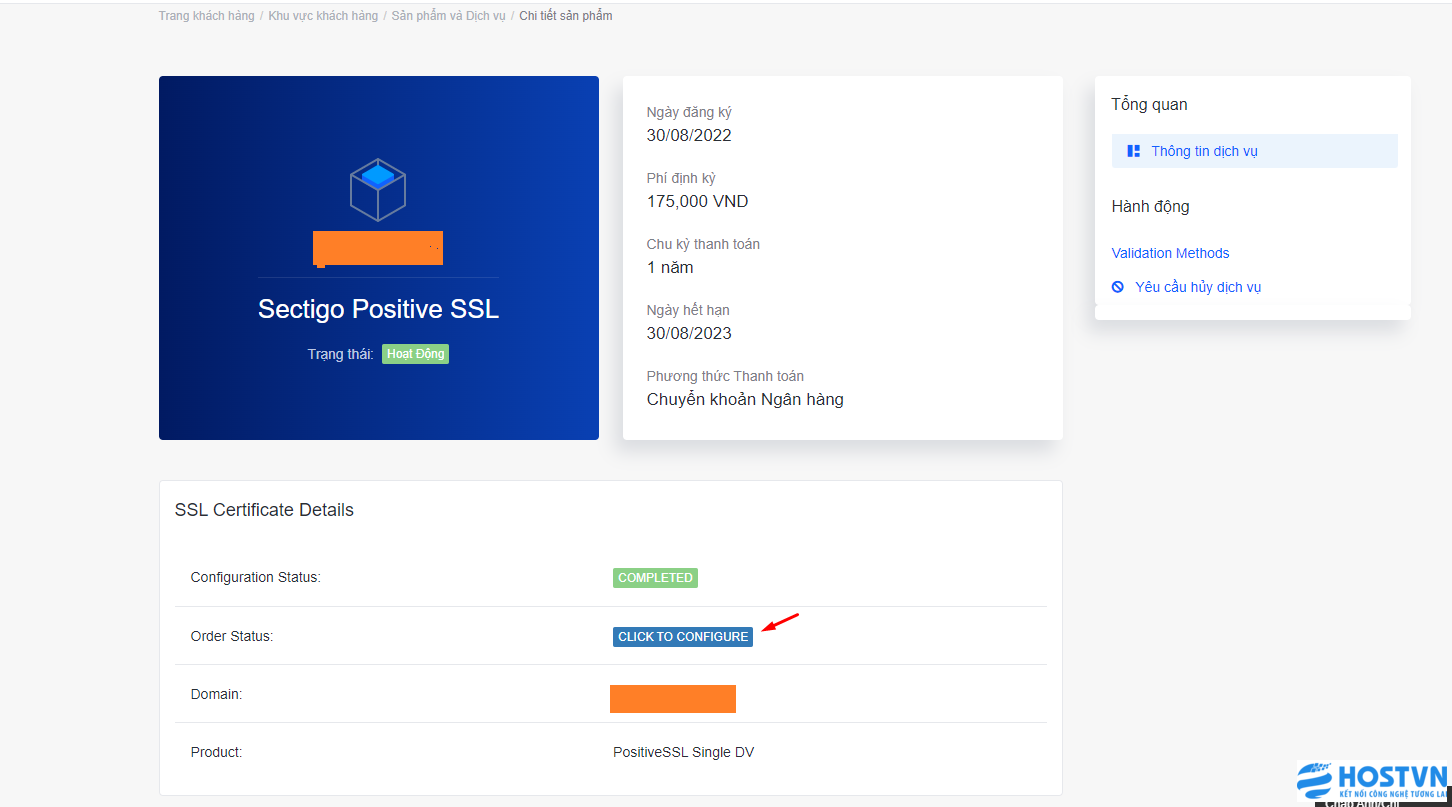
Task: Click the Domain label
Action: pyautogui.click(x=216, y=694)
